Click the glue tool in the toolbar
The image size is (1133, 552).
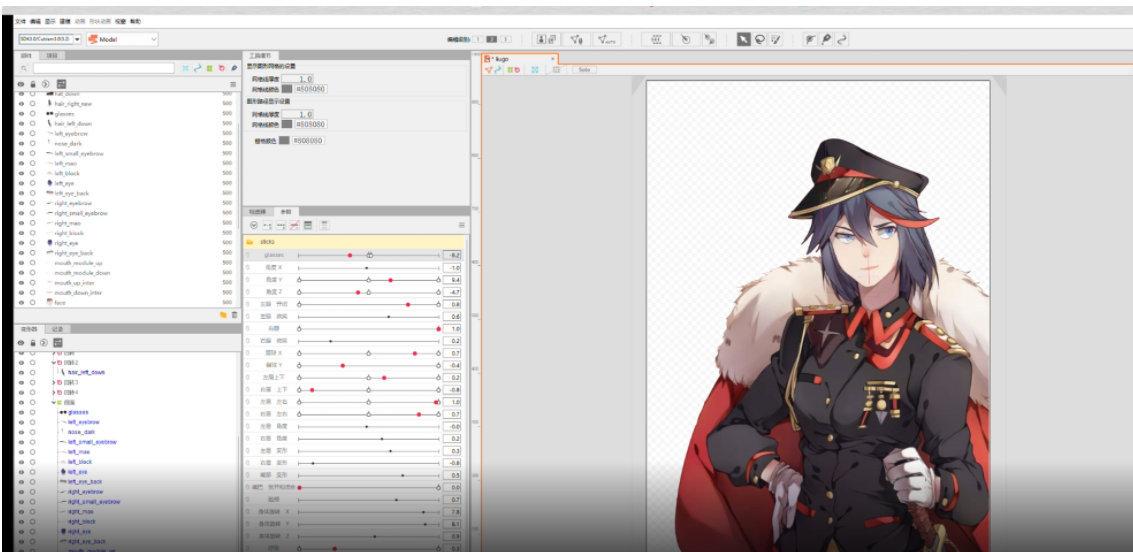click(710, 39)
